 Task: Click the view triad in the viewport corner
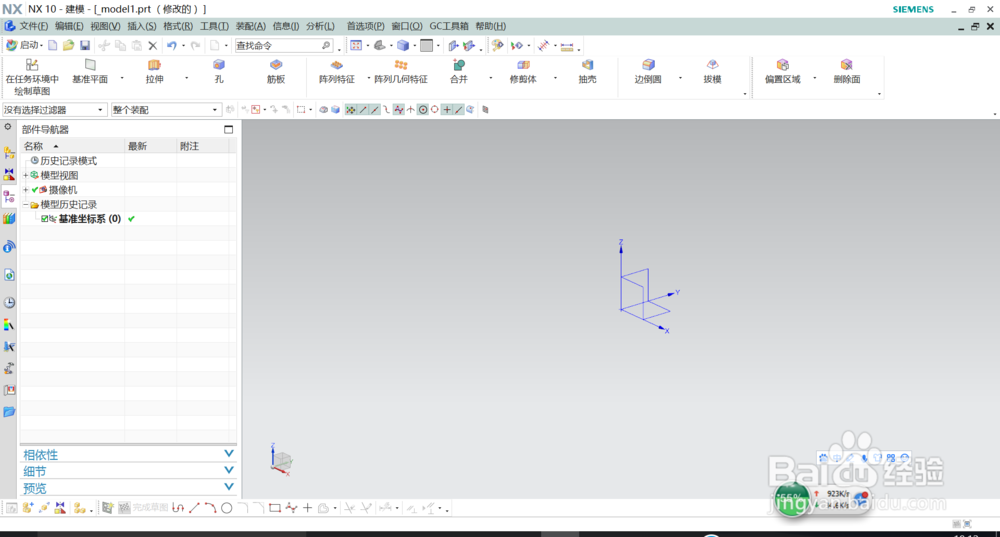point(281,459)
